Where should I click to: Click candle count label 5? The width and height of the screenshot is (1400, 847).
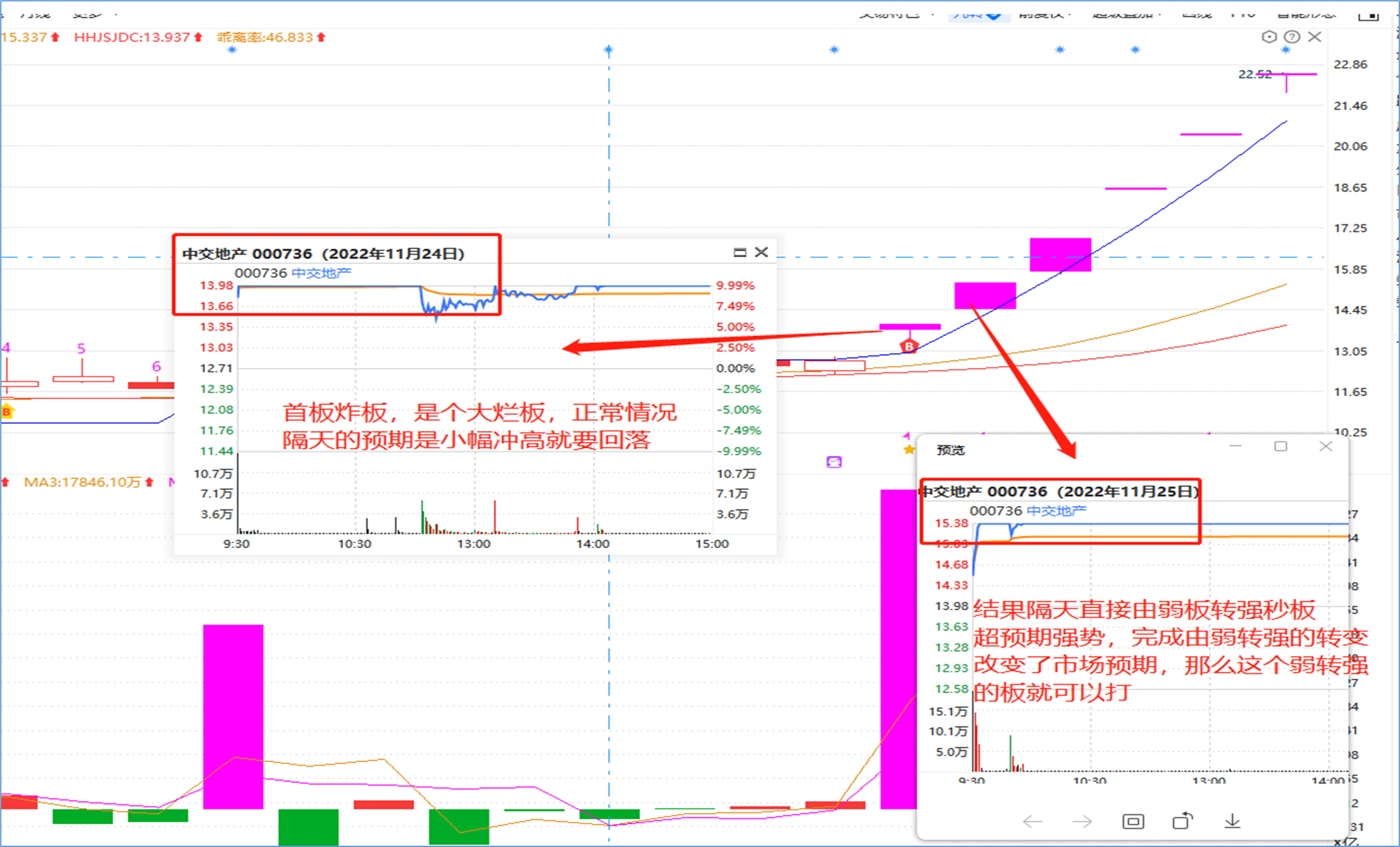click(x=81, y=348)
